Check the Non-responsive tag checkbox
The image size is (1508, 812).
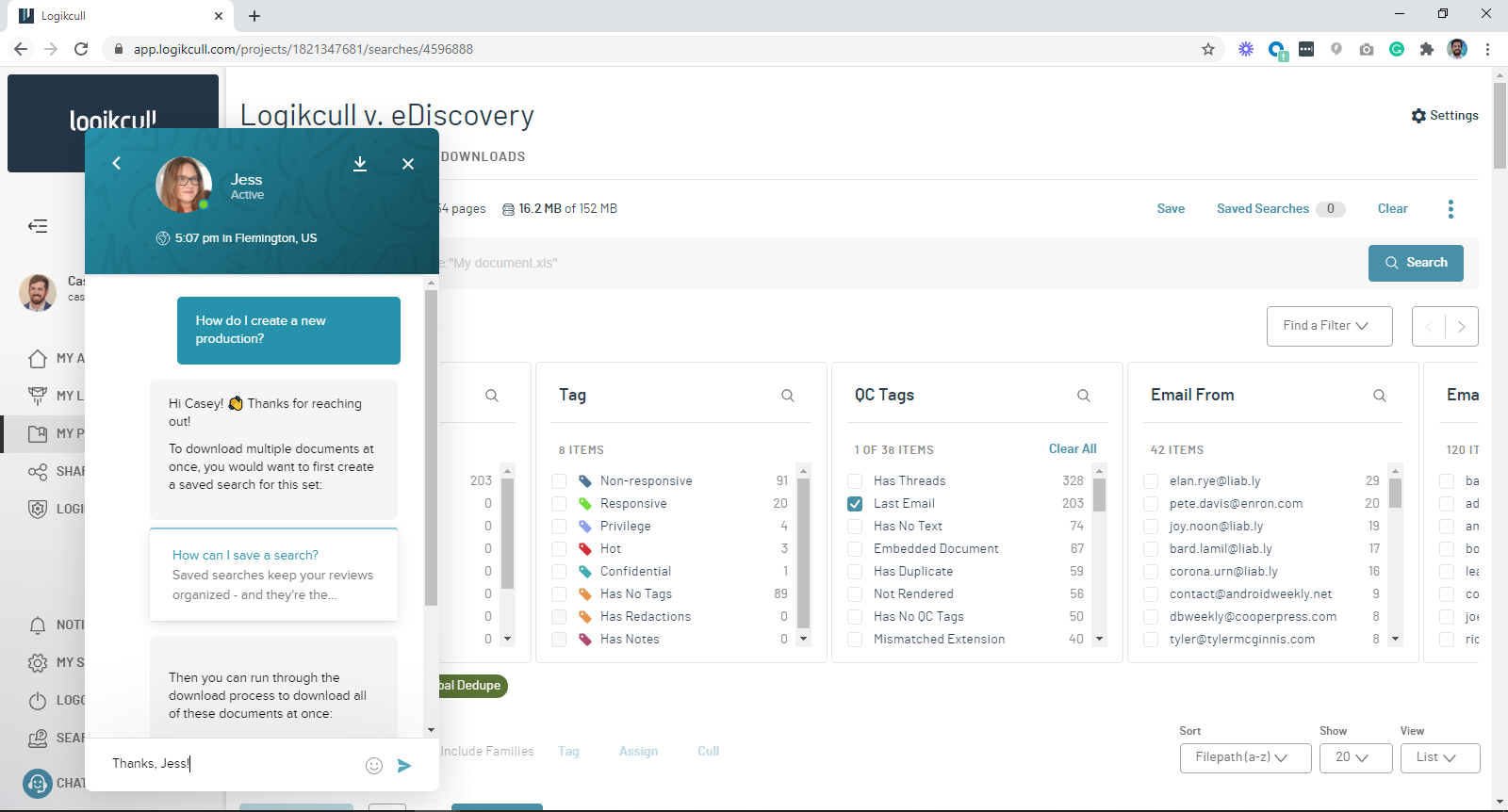[x=559, y=481]
